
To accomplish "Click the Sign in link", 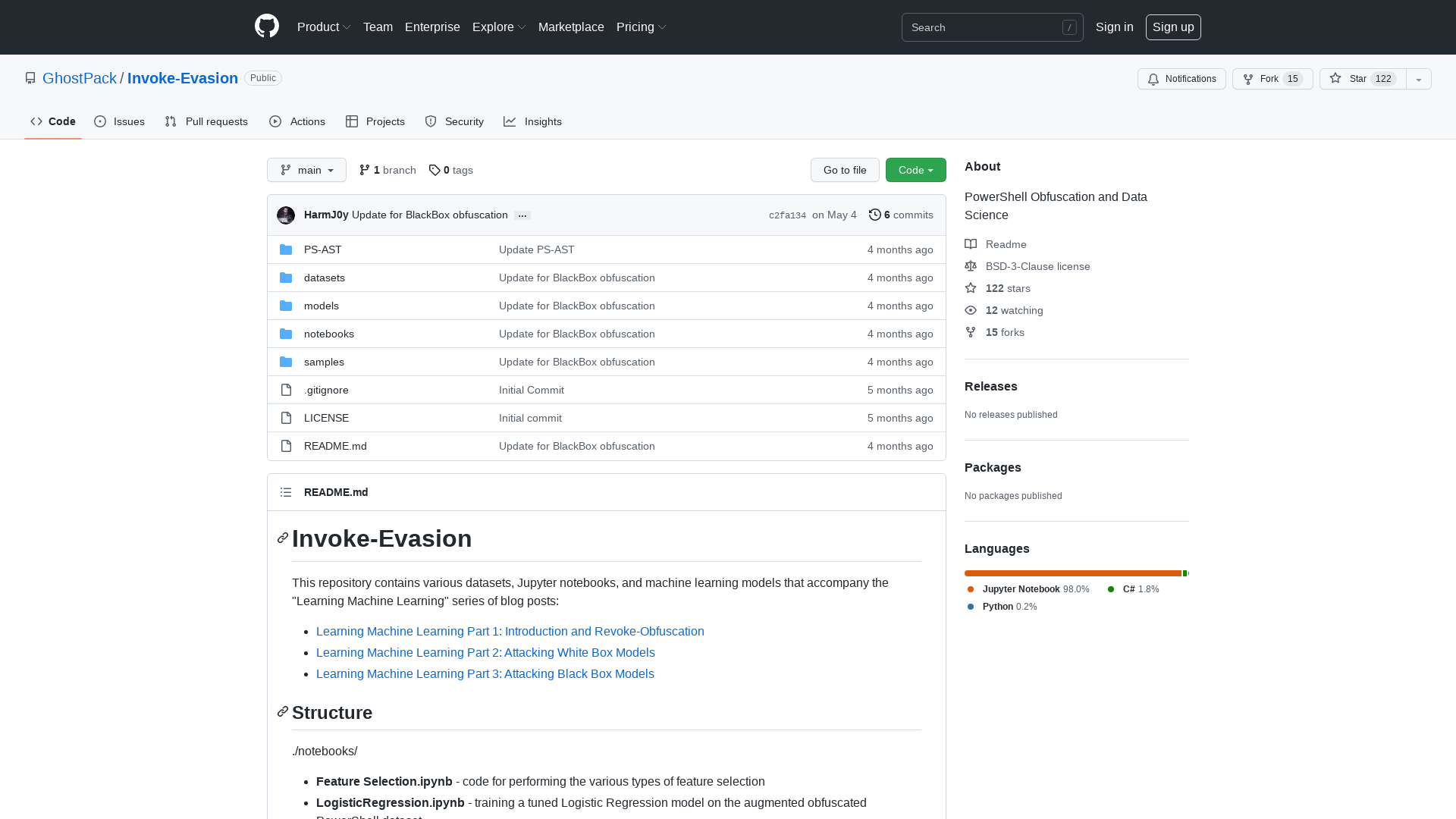I will point(1115,27).
